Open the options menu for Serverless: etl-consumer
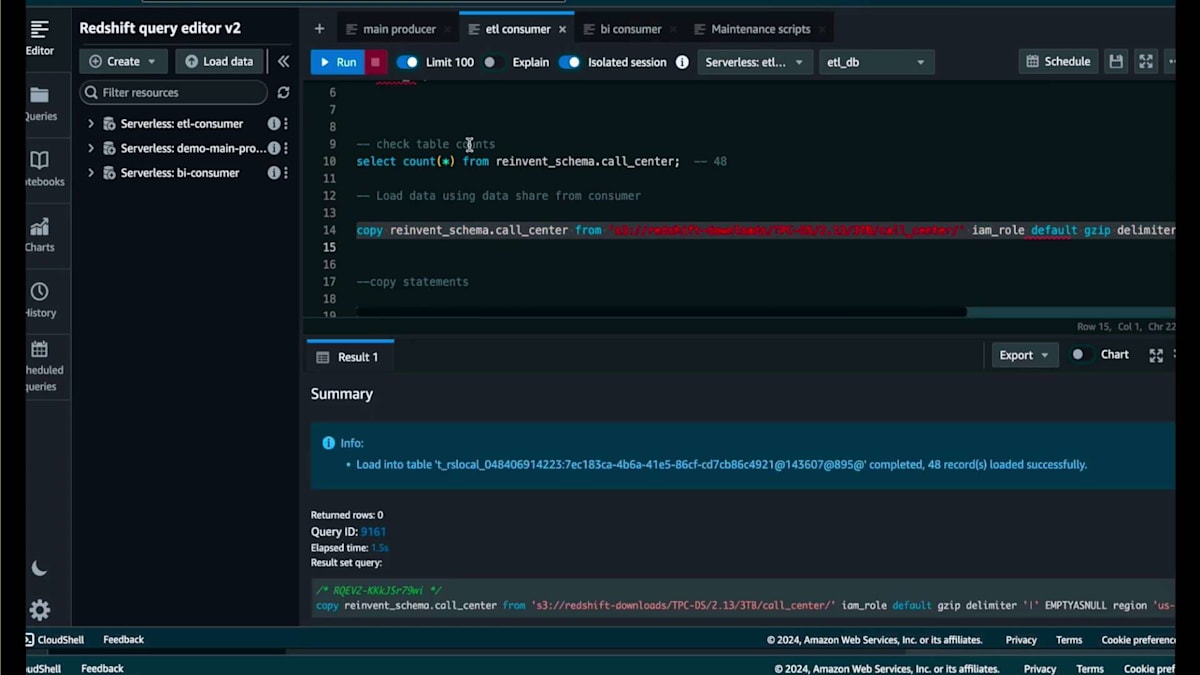1200x675 pixels. click(286, 124)
